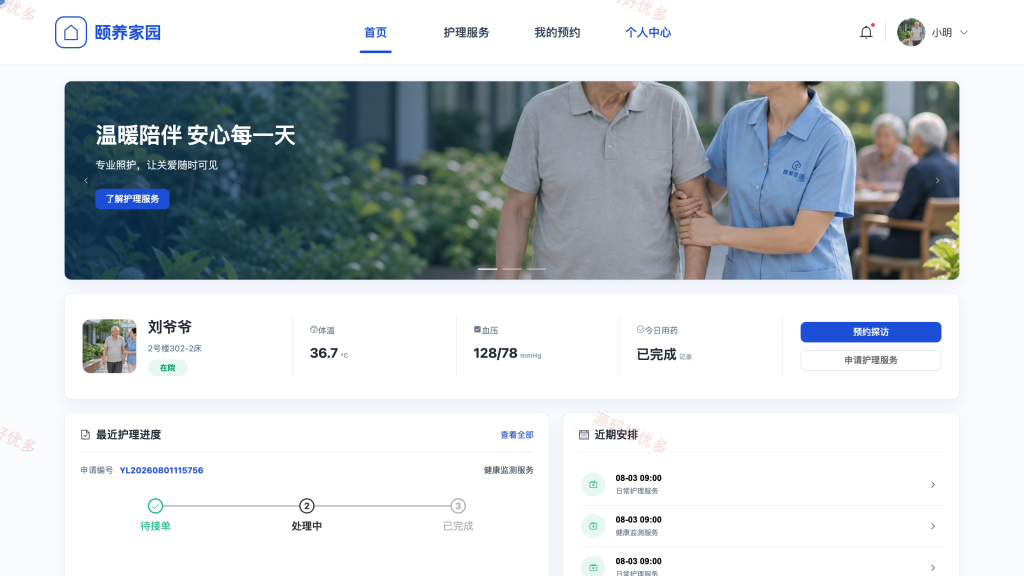
Task: Open the 护理服务 menu item
Action: 466,33
